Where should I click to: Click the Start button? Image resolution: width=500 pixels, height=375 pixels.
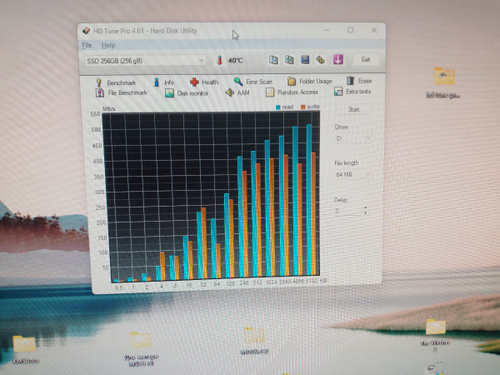coord(354,109)
